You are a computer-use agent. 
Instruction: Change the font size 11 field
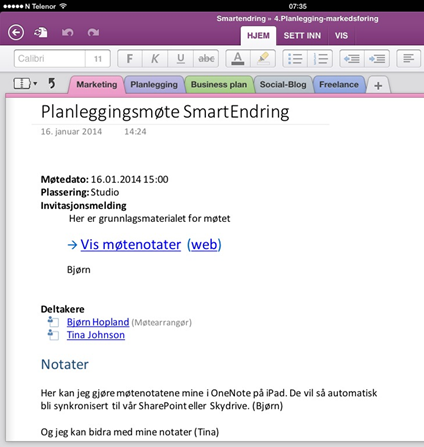pyautogui.click(x=98, y=59)
